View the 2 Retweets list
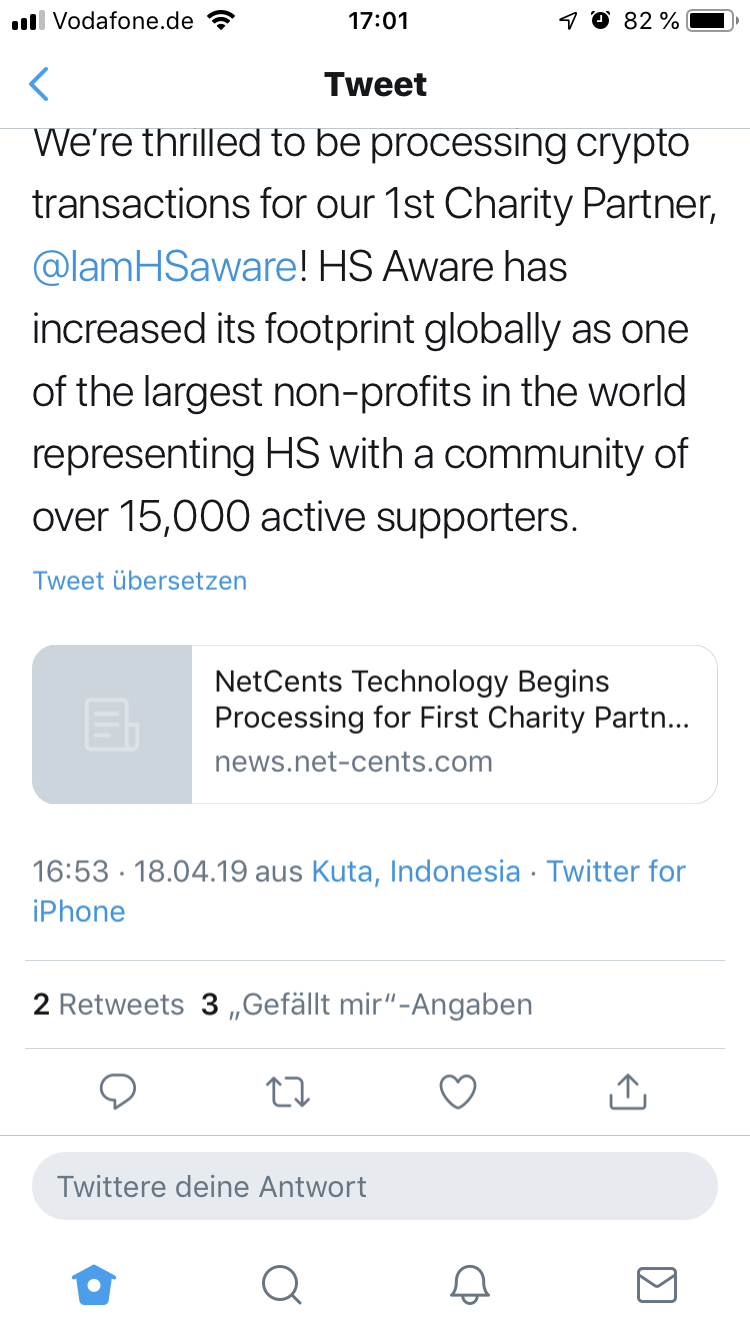This screenshot has width=750, height=1334. point(108,1004)
